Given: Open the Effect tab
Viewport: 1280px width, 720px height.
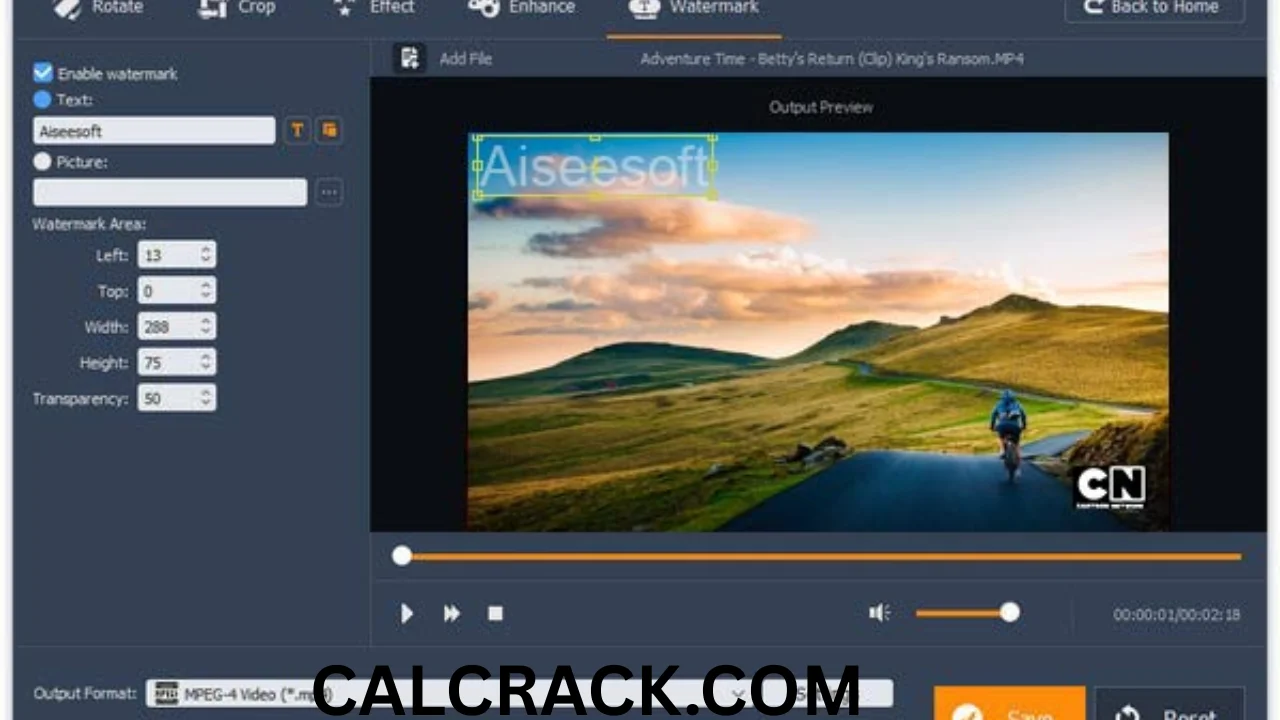Looking at the screenshot, I should click(x=371, y=9).
